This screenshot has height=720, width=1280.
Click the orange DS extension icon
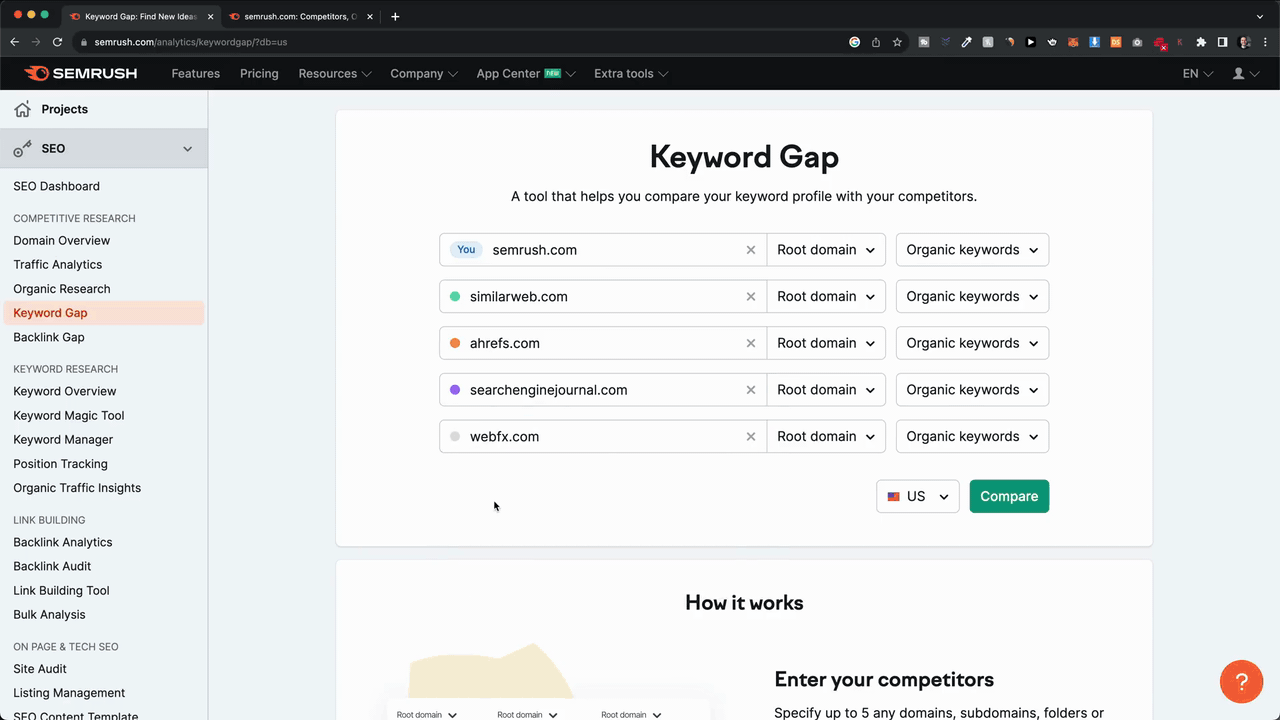pos(1116,42)
